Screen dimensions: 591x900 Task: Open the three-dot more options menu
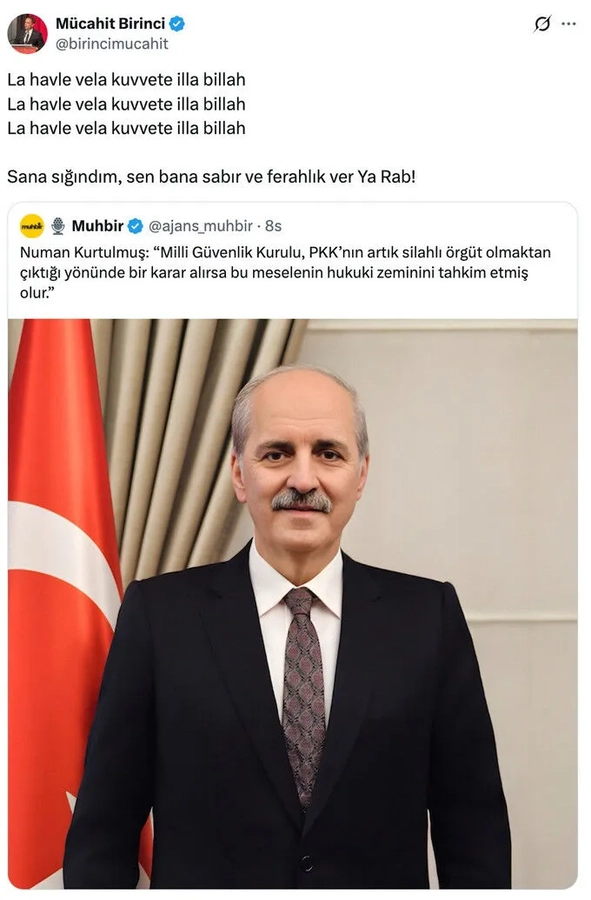[568, 24]
